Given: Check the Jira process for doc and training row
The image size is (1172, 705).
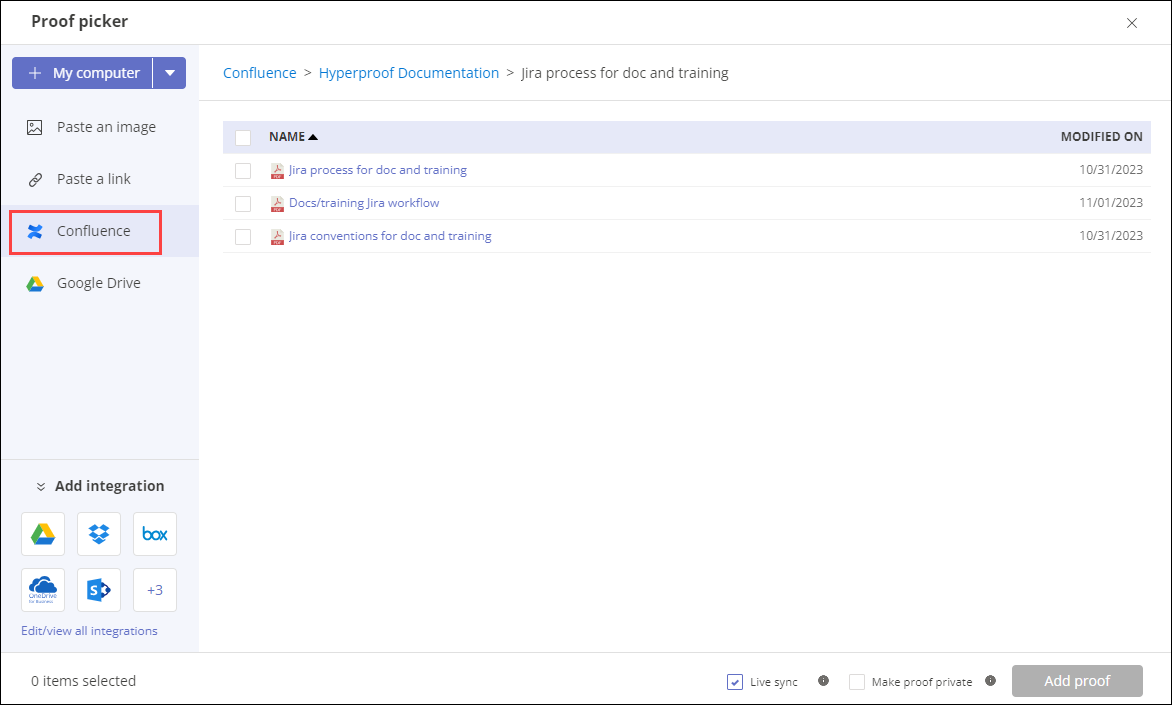Looking at the screenshot, I should click(243, 170).
